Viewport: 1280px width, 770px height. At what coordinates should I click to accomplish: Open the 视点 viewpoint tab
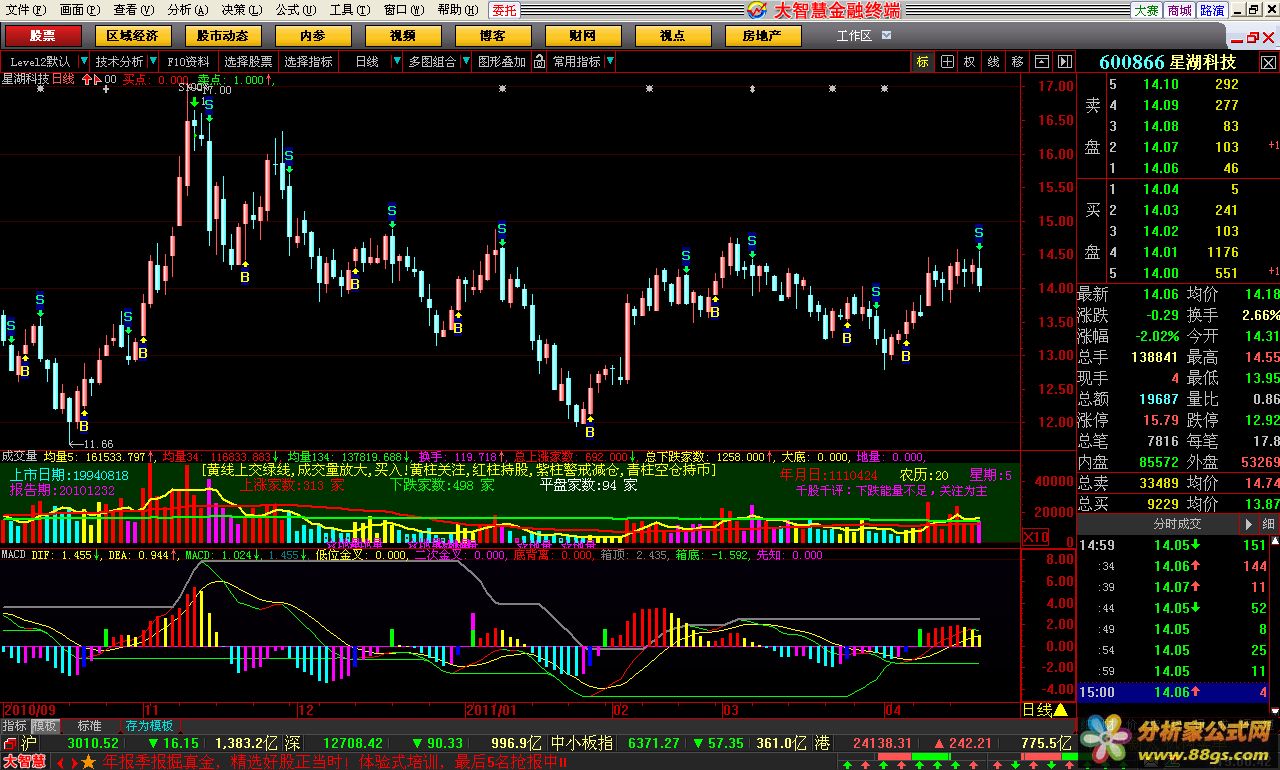(x=672, y=35)
